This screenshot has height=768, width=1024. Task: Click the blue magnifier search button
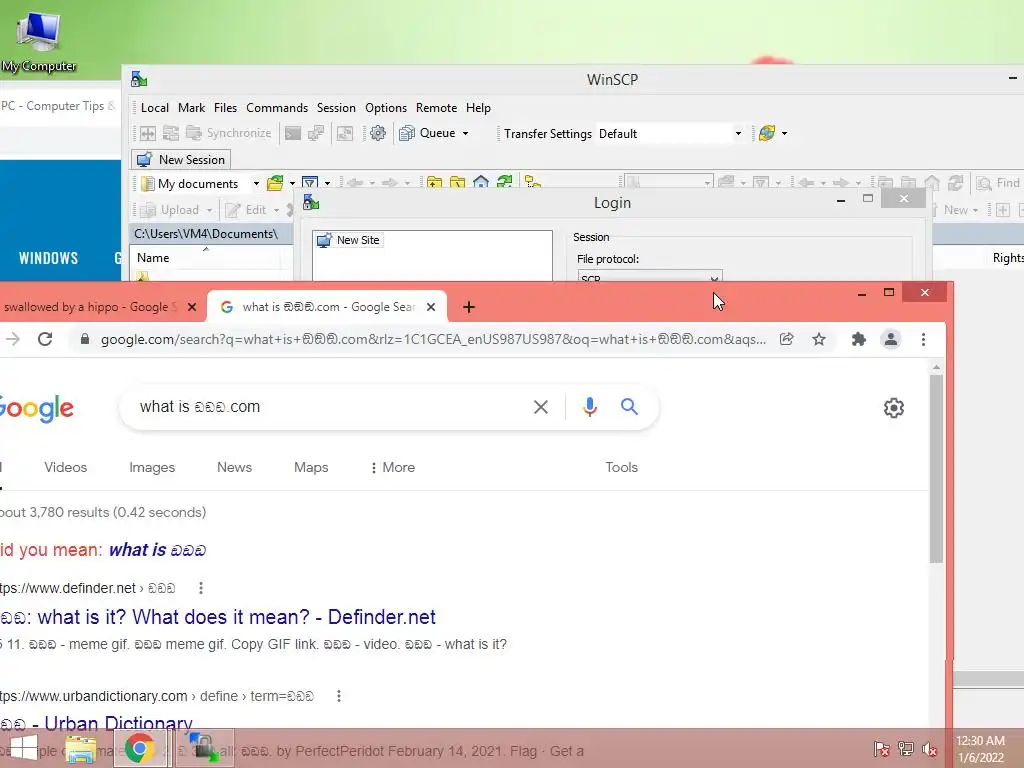tap(630, 407)
